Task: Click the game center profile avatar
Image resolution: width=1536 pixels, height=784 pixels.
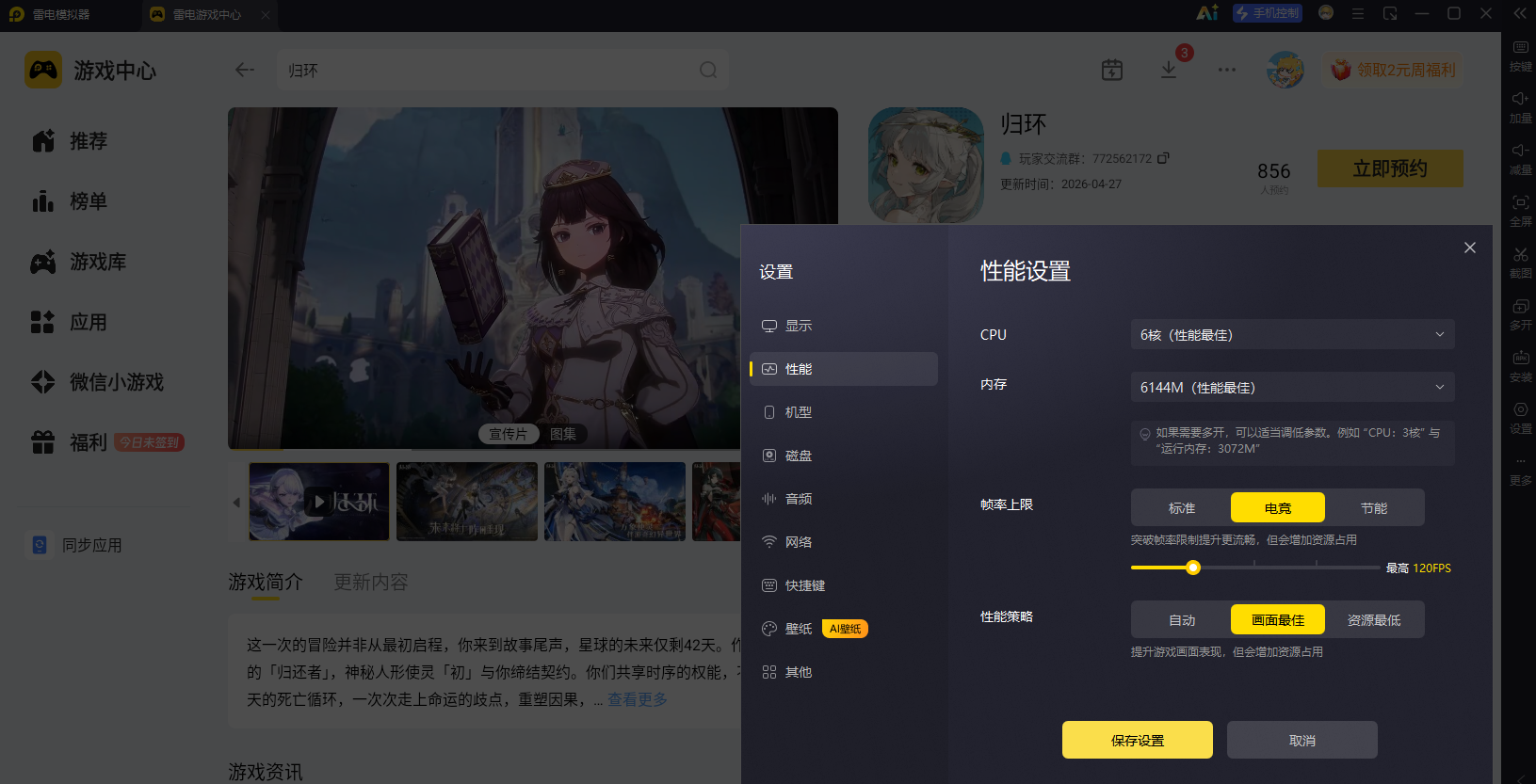Action: coord(1285,70)
